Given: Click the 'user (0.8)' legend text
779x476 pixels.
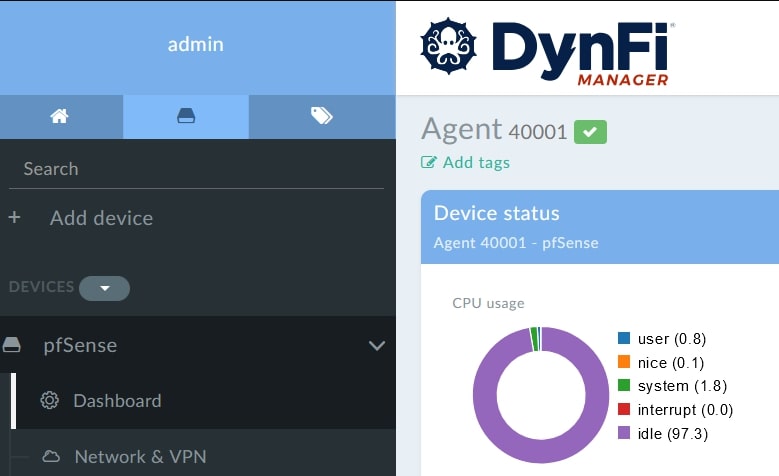Looking at the screenshot, I should point(672,339).
